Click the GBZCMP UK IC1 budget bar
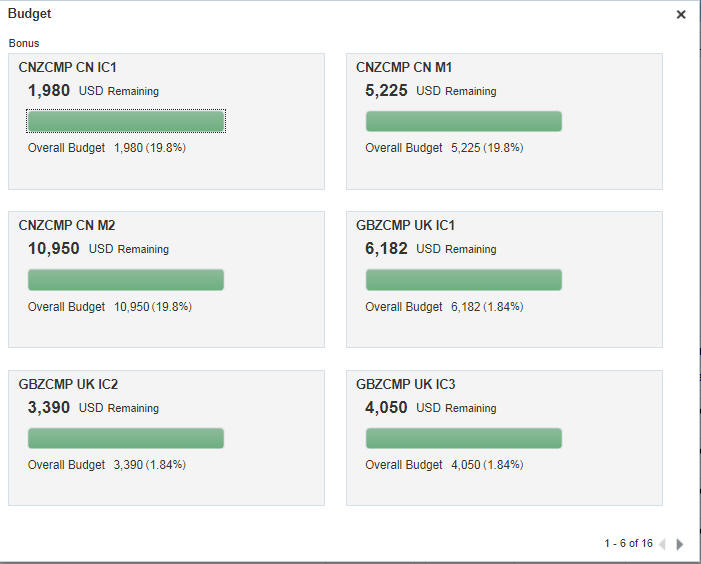The width and height of the screenshot is (701, 564). 463,280
